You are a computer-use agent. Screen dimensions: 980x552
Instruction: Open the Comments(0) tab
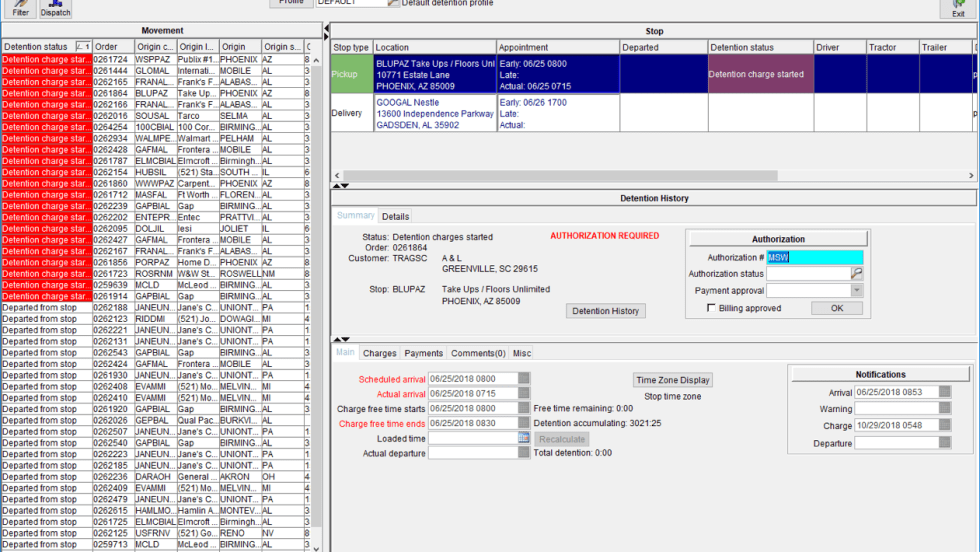tap(478, 353)
